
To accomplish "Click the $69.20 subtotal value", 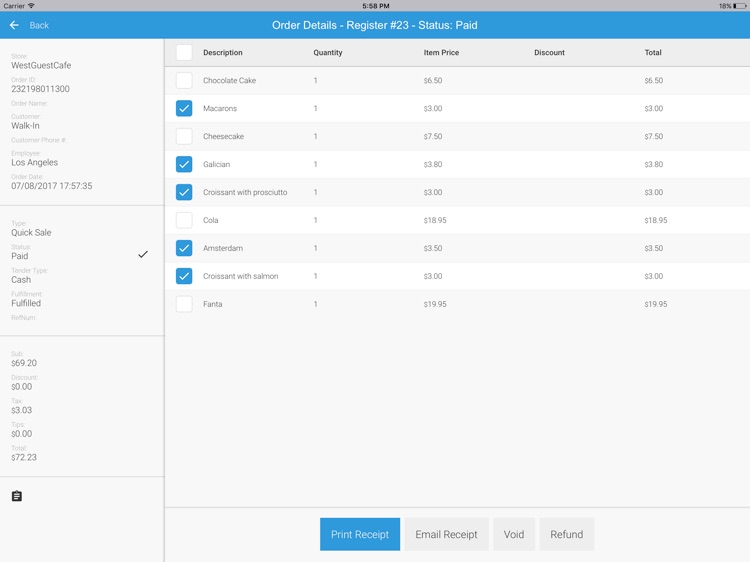I will [x=24, y=363].
